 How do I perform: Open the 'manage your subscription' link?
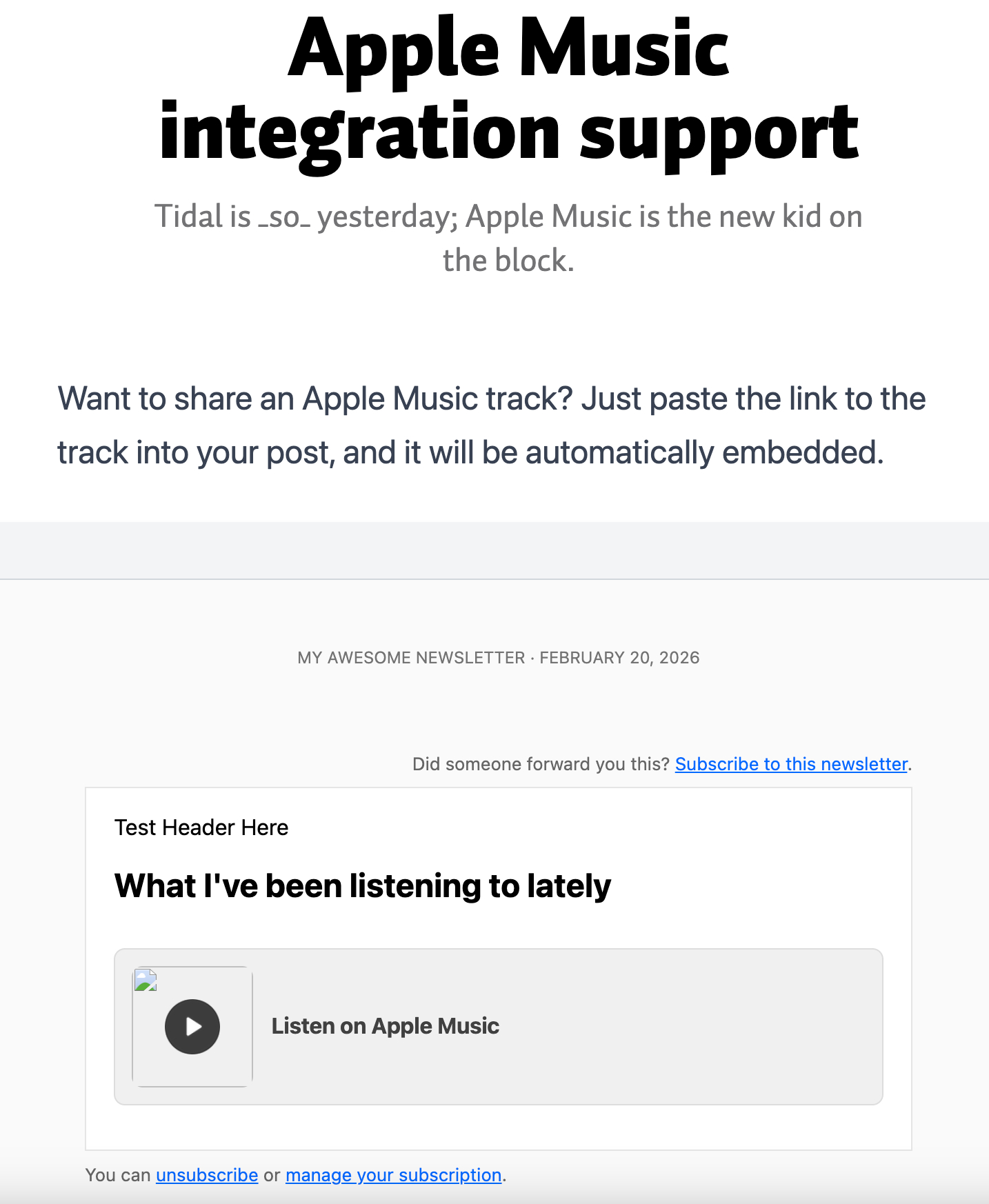click(393, 1175)
